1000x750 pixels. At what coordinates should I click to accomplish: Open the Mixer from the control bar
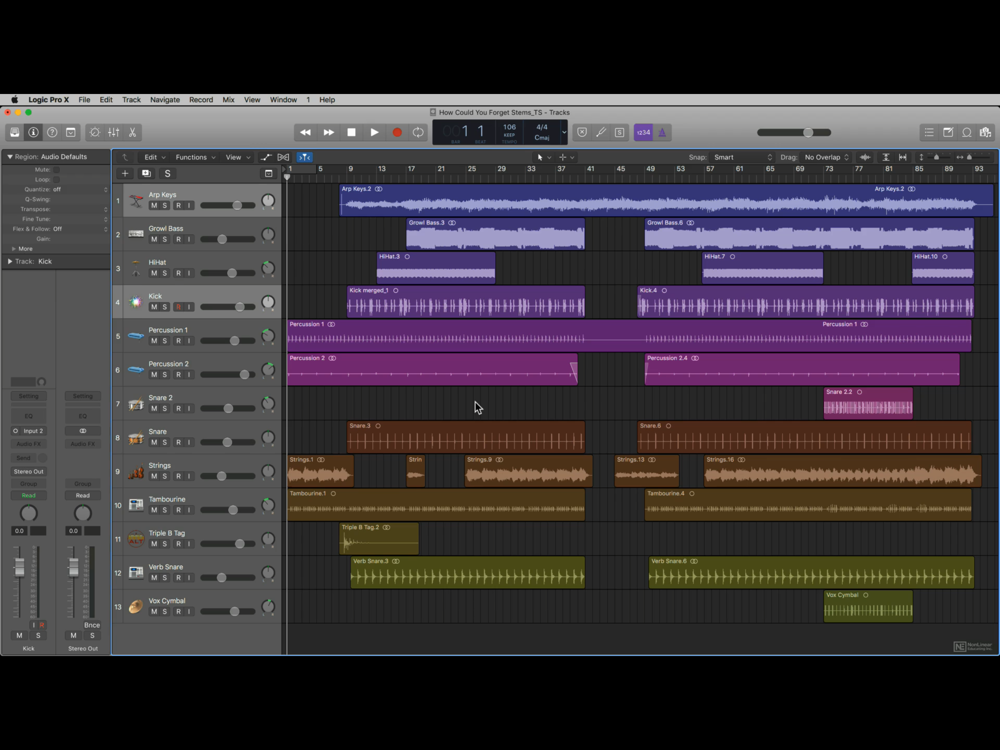(x=113, y=132)
